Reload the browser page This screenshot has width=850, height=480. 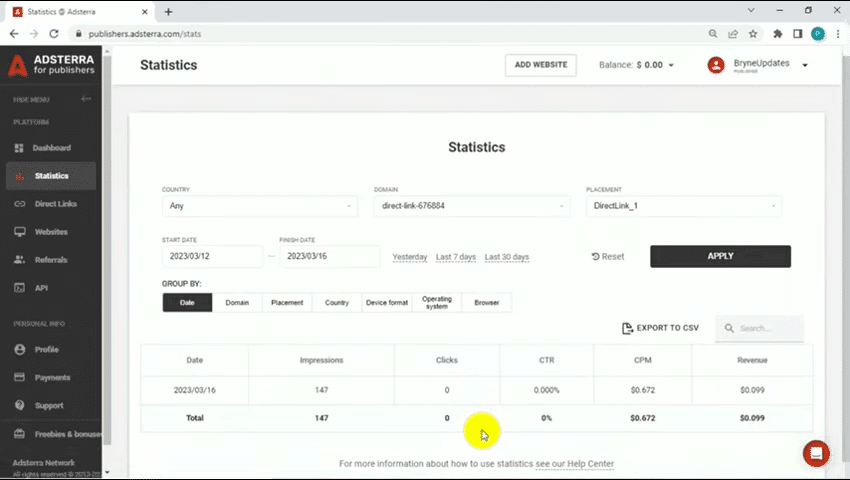click(x=54, y=34)
